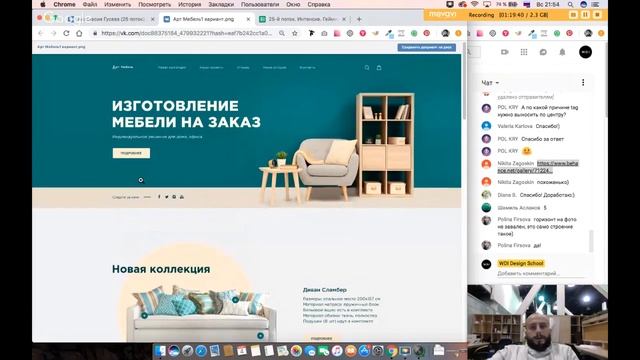This screenshot has width=640, height=360.
Task: Open the create-video camera icon in YouTube header
Action: (x=504, y=52)
